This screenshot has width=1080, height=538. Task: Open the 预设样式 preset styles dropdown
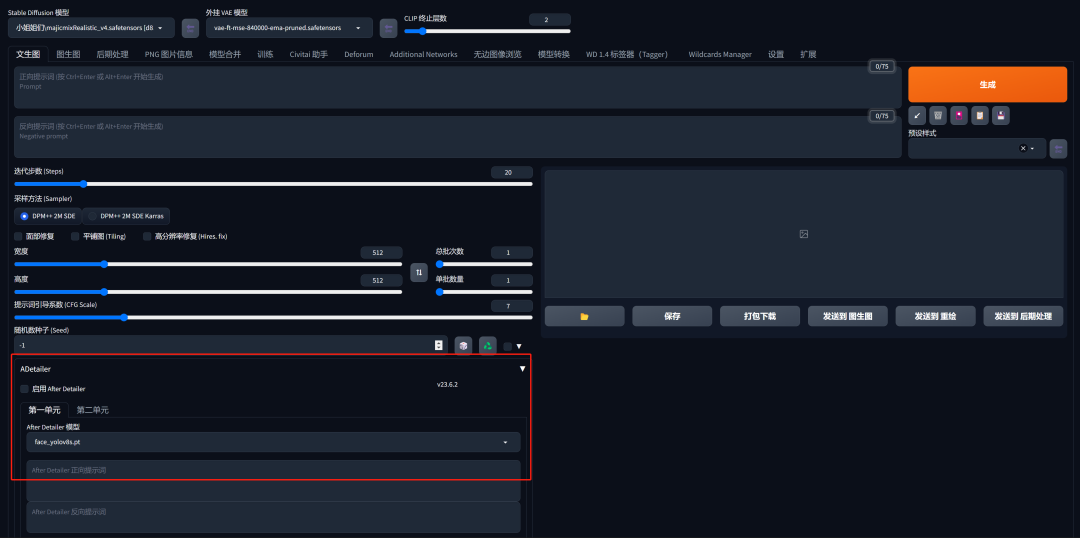click(977, 148)
